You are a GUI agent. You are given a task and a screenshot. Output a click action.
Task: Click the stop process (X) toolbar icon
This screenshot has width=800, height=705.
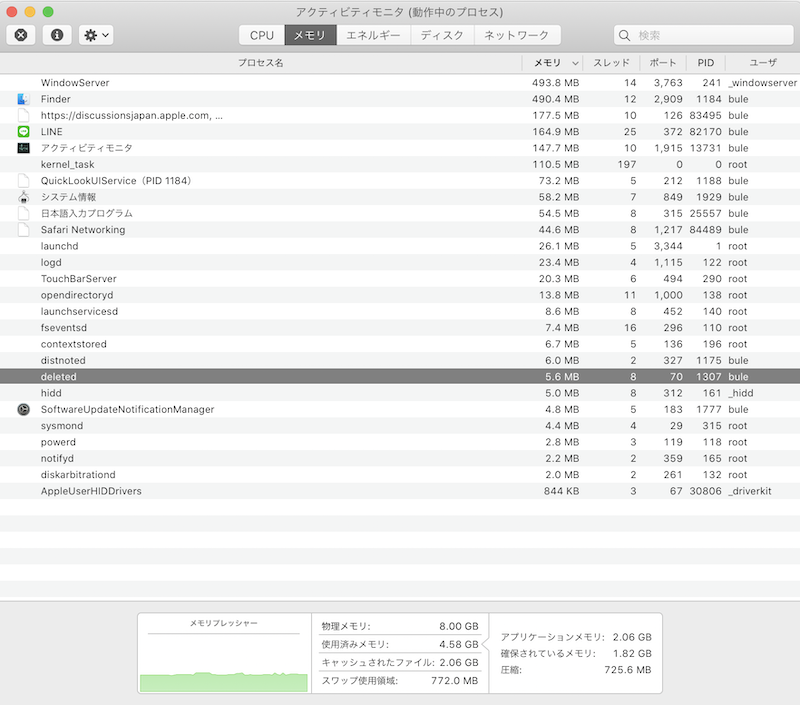[x=21, y=35]
